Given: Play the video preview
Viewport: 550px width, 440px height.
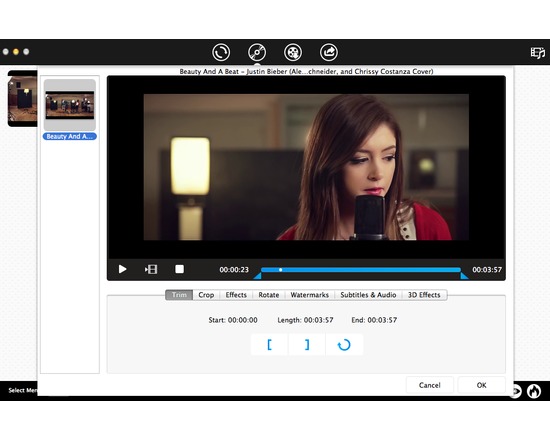Looking at the screenshot, I should tap(122, 269).
